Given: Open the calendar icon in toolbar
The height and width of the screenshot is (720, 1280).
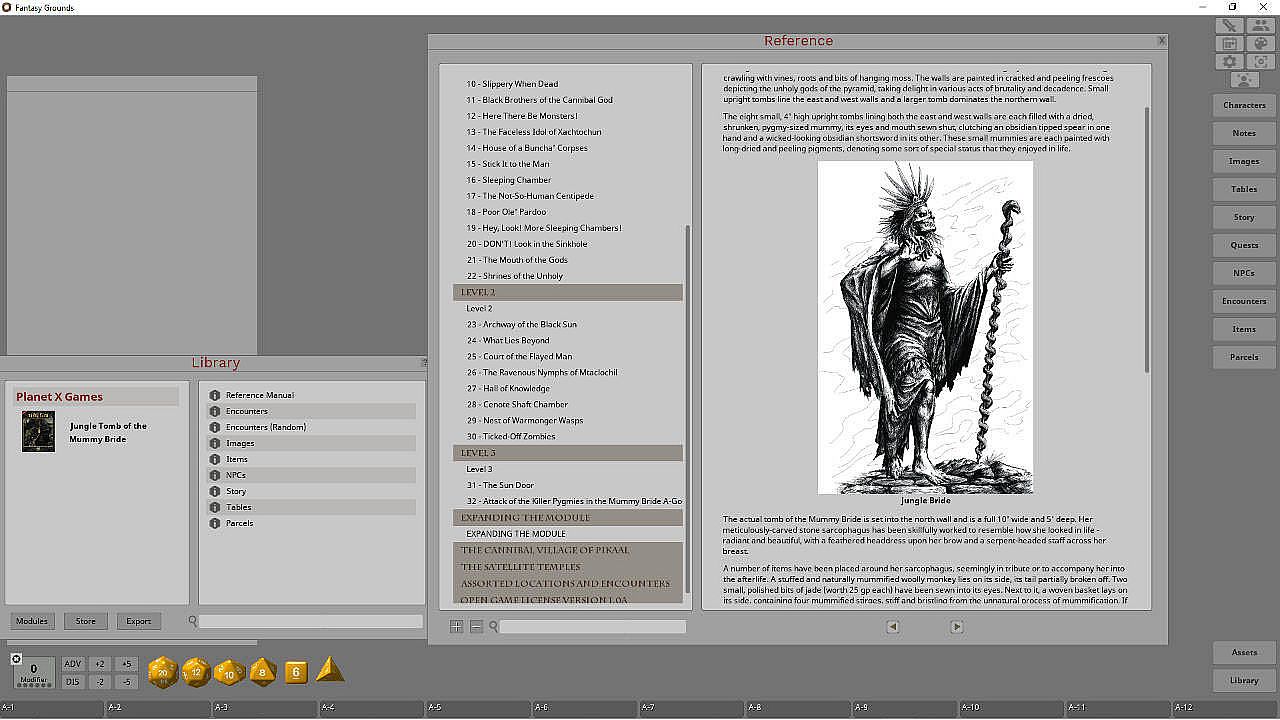Looking at the screenshot, I should coord(1229,44).
